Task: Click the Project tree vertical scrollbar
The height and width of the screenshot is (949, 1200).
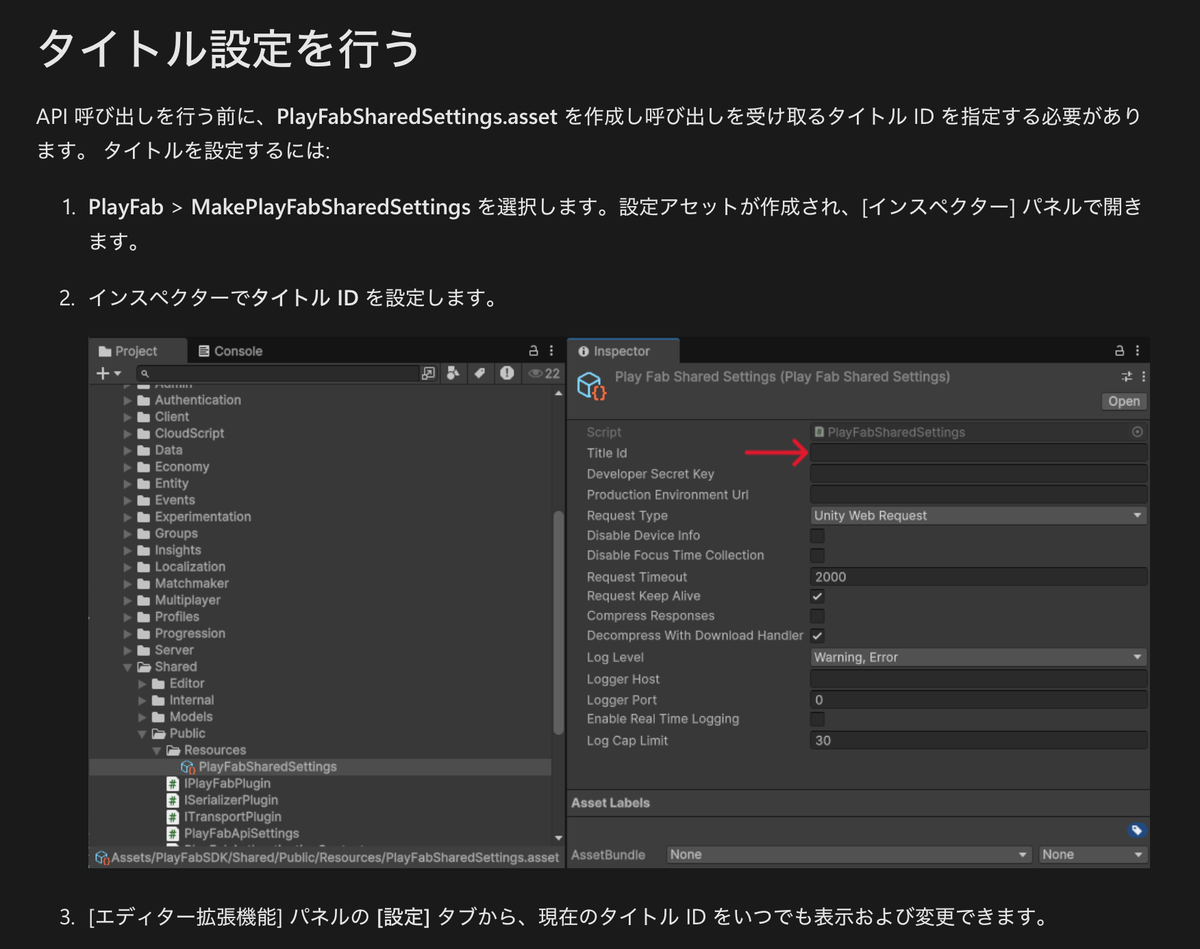Action: click(x=558, y=624)
